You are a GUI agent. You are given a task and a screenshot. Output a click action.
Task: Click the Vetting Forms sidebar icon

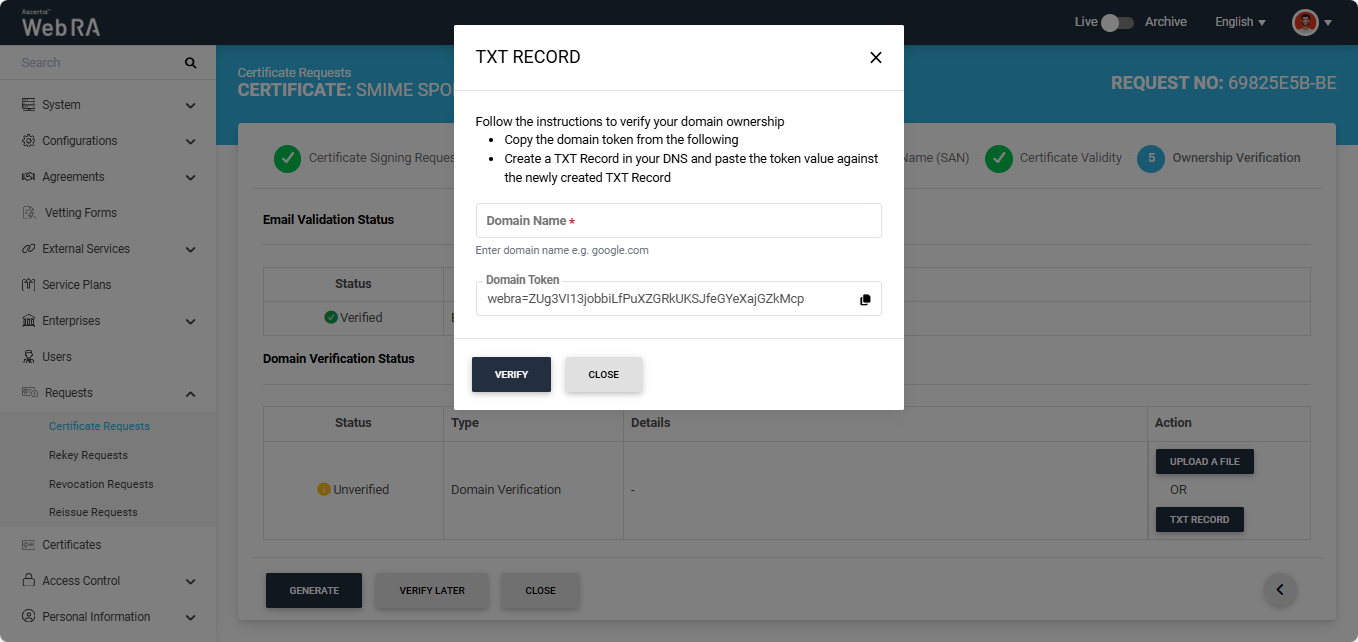29,213
